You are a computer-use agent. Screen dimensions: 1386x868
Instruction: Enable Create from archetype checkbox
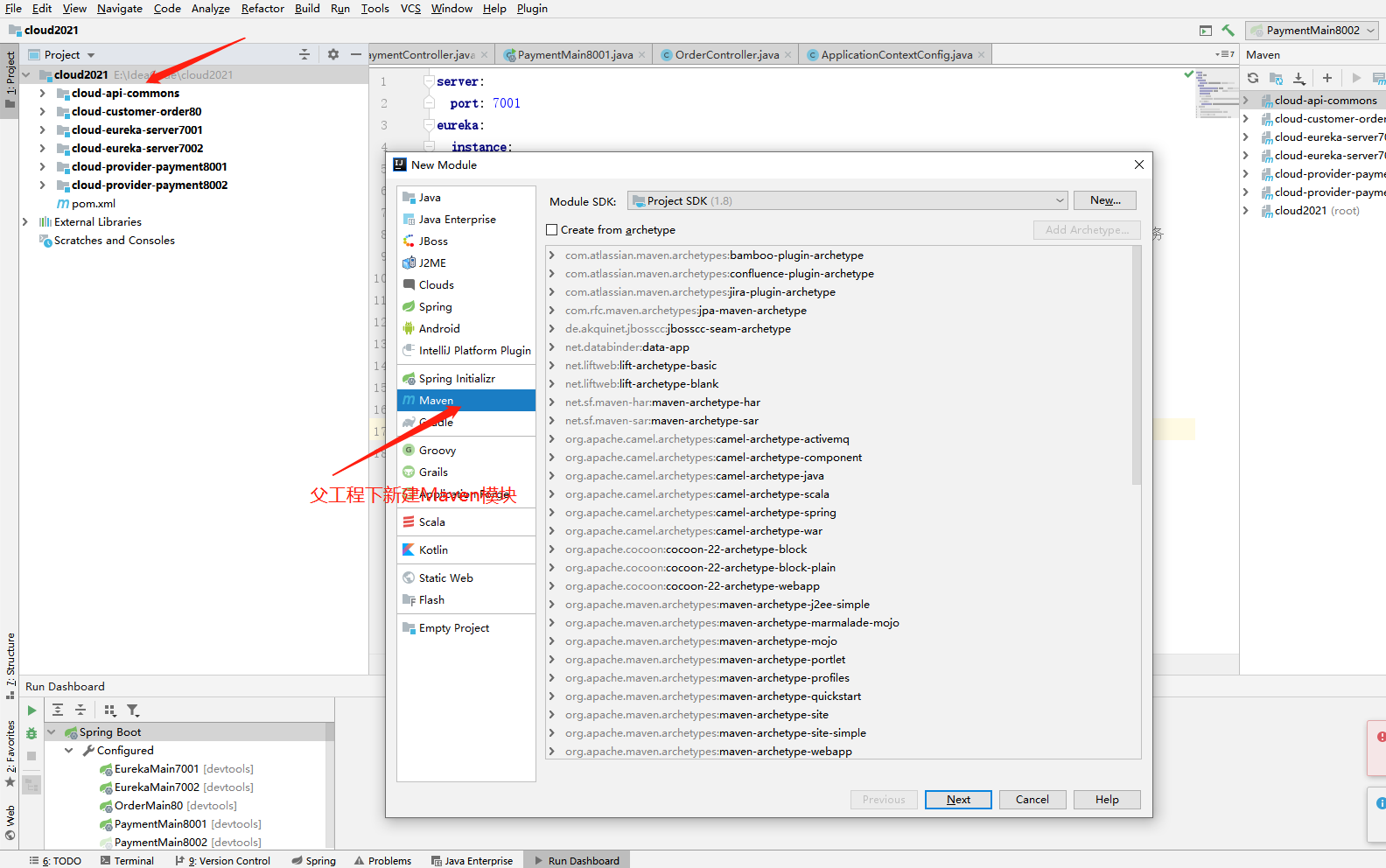(x=552, y=230)
